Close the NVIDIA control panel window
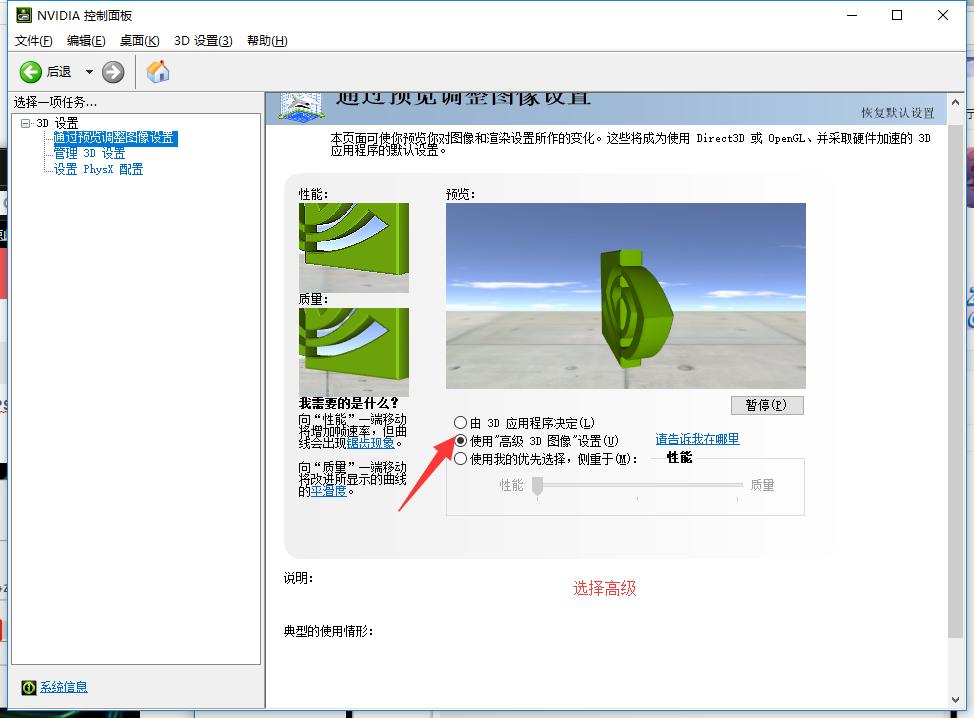Image resolution: width=974 pixels, height=718 pixels. [x=943, y=16]
